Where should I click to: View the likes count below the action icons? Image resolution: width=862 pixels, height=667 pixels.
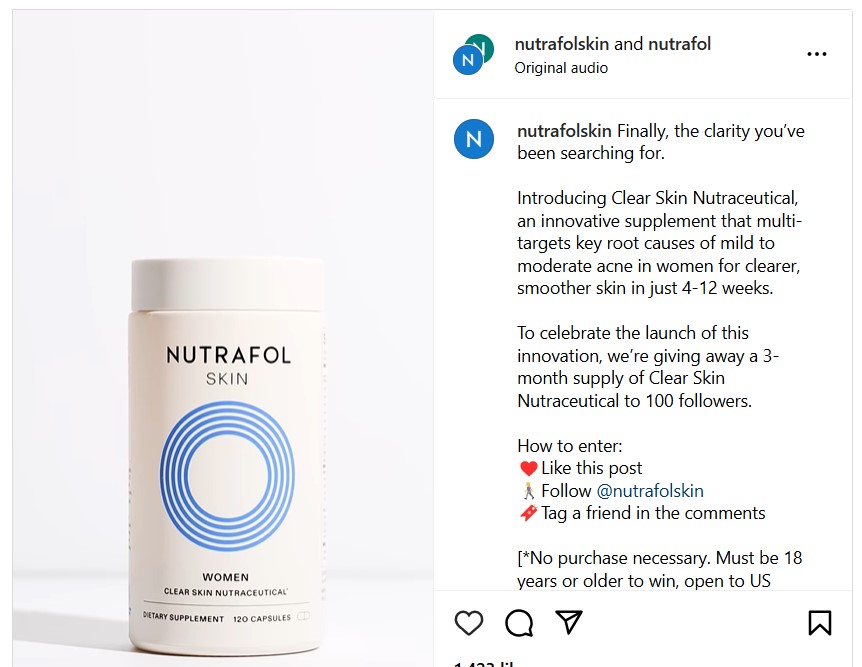pyautogui.click(x=484, y=664)
